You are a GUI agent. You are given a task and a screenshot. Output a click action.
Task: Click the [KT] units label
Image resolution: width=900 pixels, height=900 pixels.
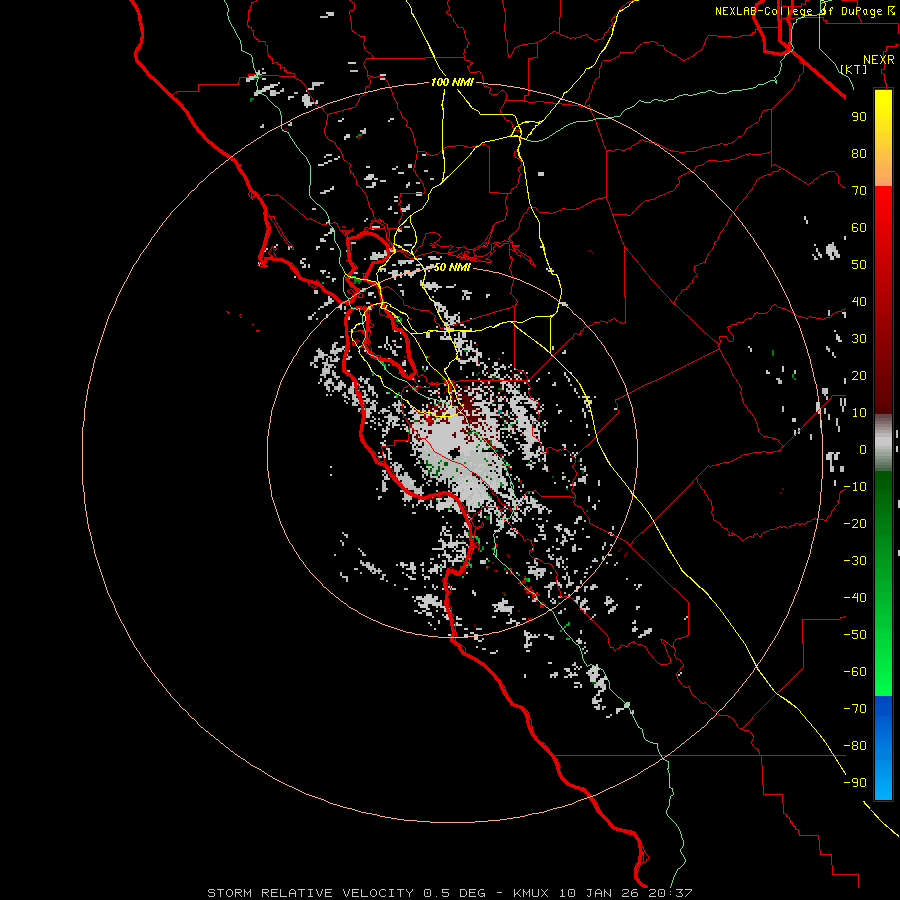pos(853,69)
